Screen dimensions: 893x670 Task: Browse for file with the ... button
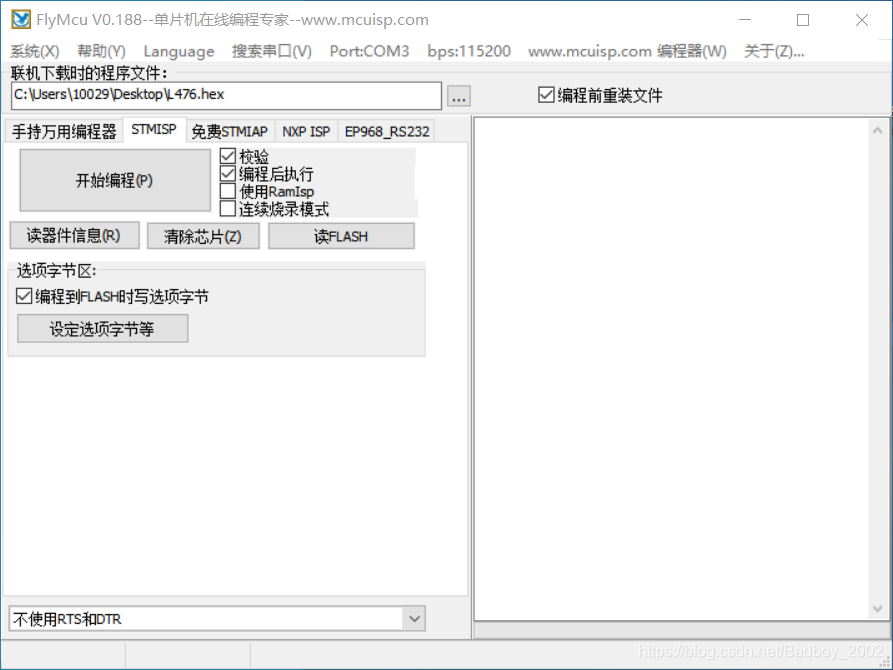point(459,96)
